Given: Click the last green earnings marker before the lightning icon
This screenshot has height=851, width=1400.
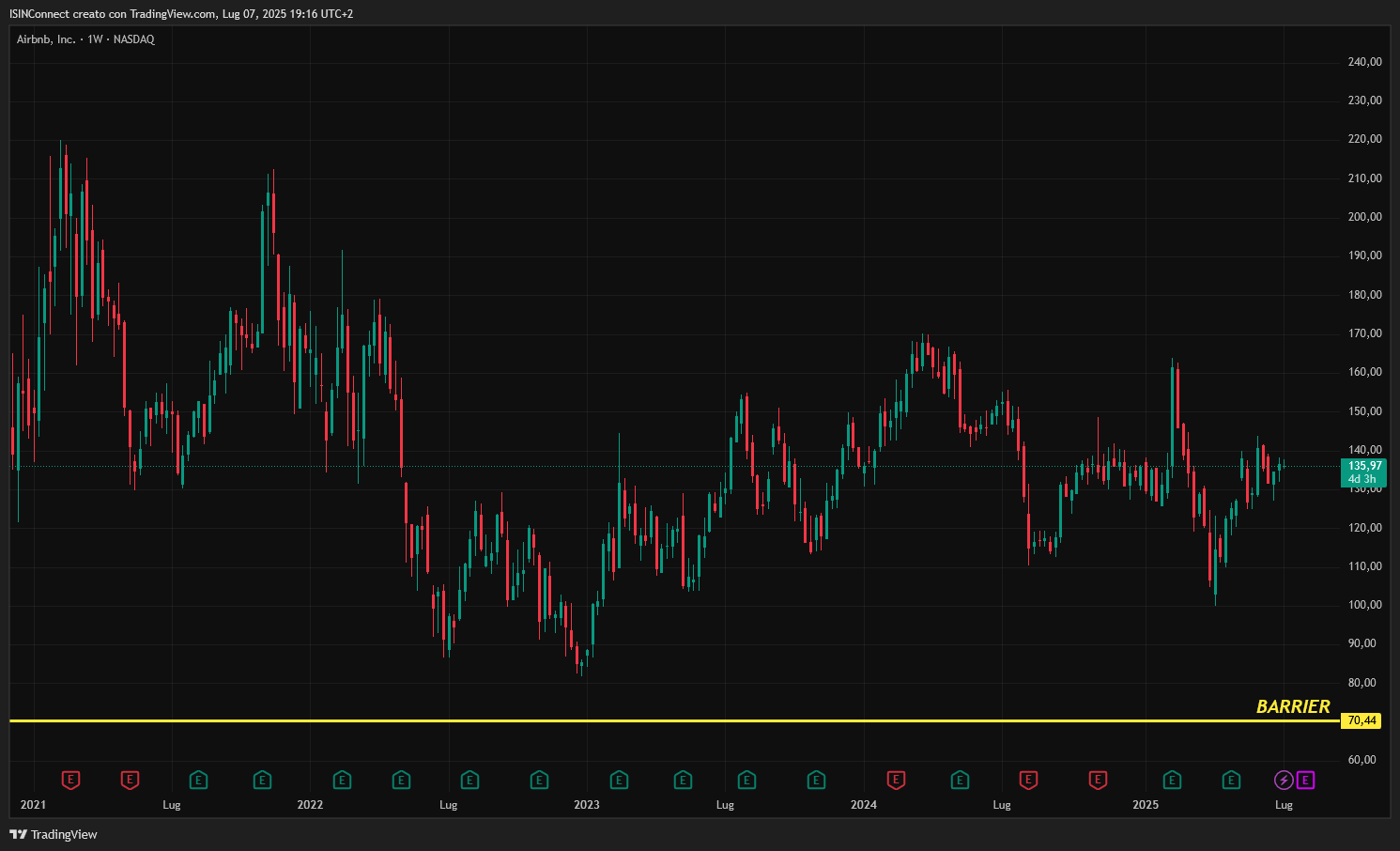Looking at the screenshot, I should click(x=1231, y=780).
